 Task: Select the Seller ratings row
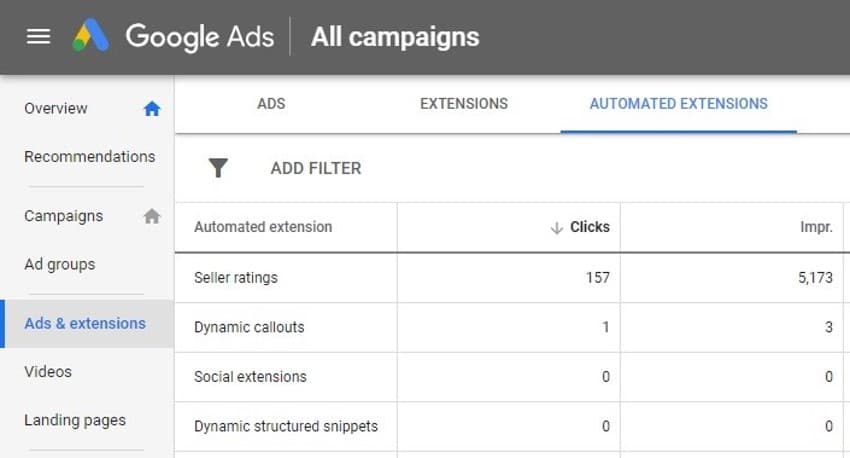coord(236,278)
